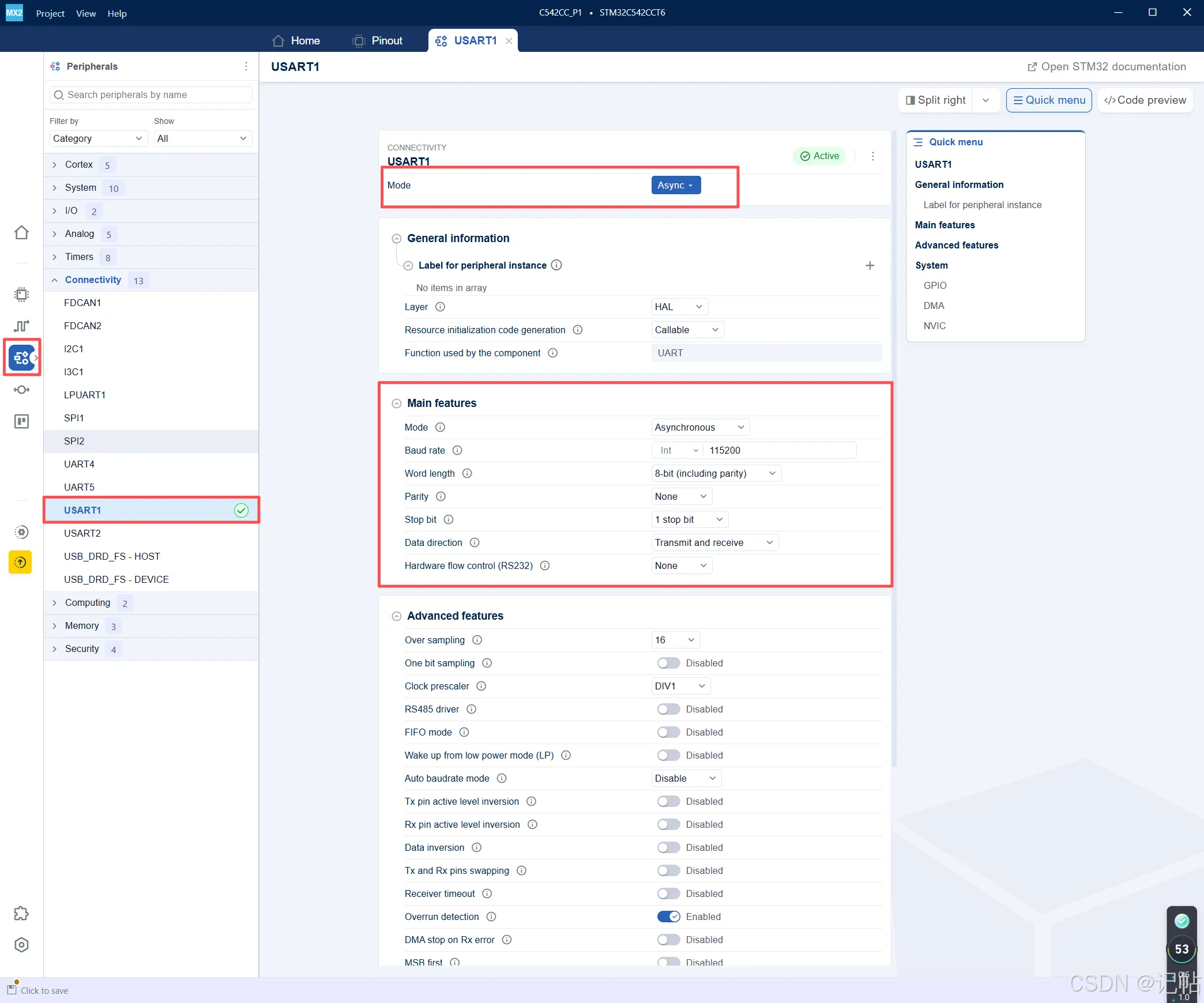Expand the Timers category
The height and width of the screenshot is (1003, 1204).
pos(151,257)
